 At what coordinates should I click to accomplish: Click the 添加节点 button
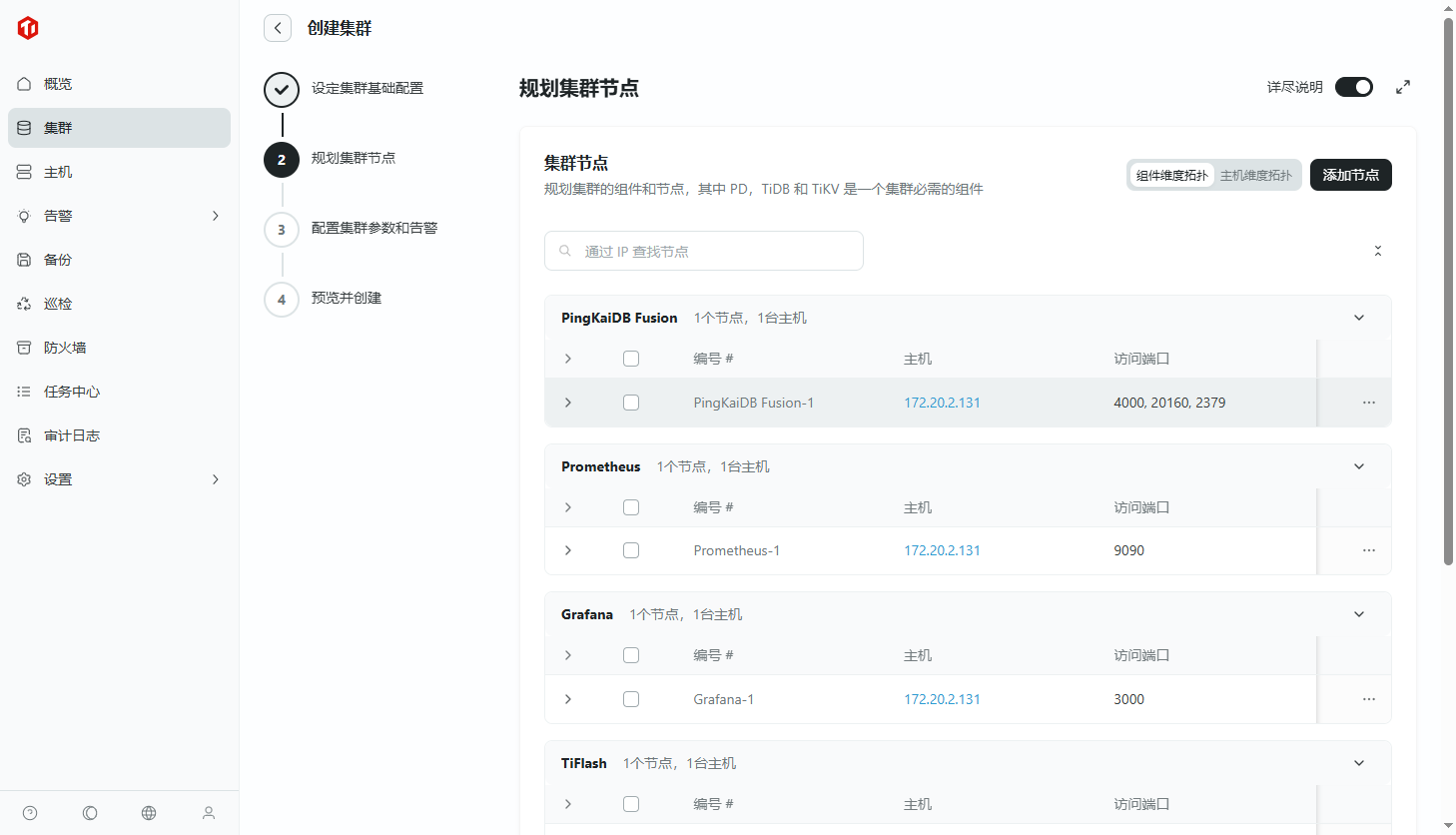[1351, 175]
